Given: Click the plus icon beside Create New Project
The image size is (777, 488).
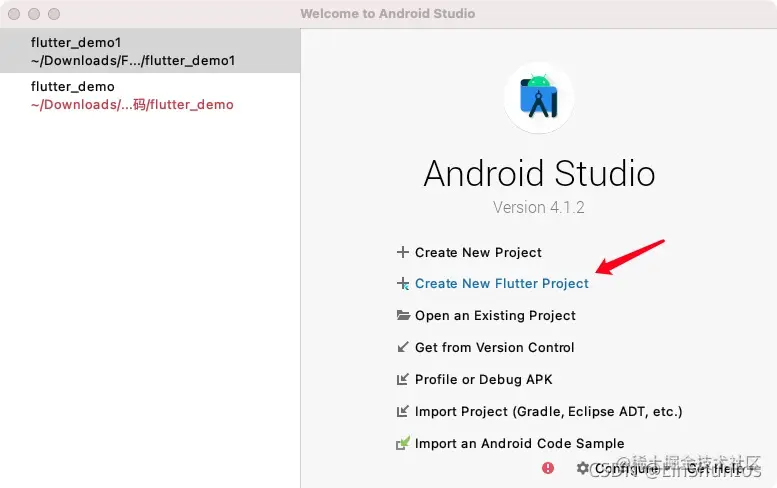Looking at the screenshot, I should 402,252.
